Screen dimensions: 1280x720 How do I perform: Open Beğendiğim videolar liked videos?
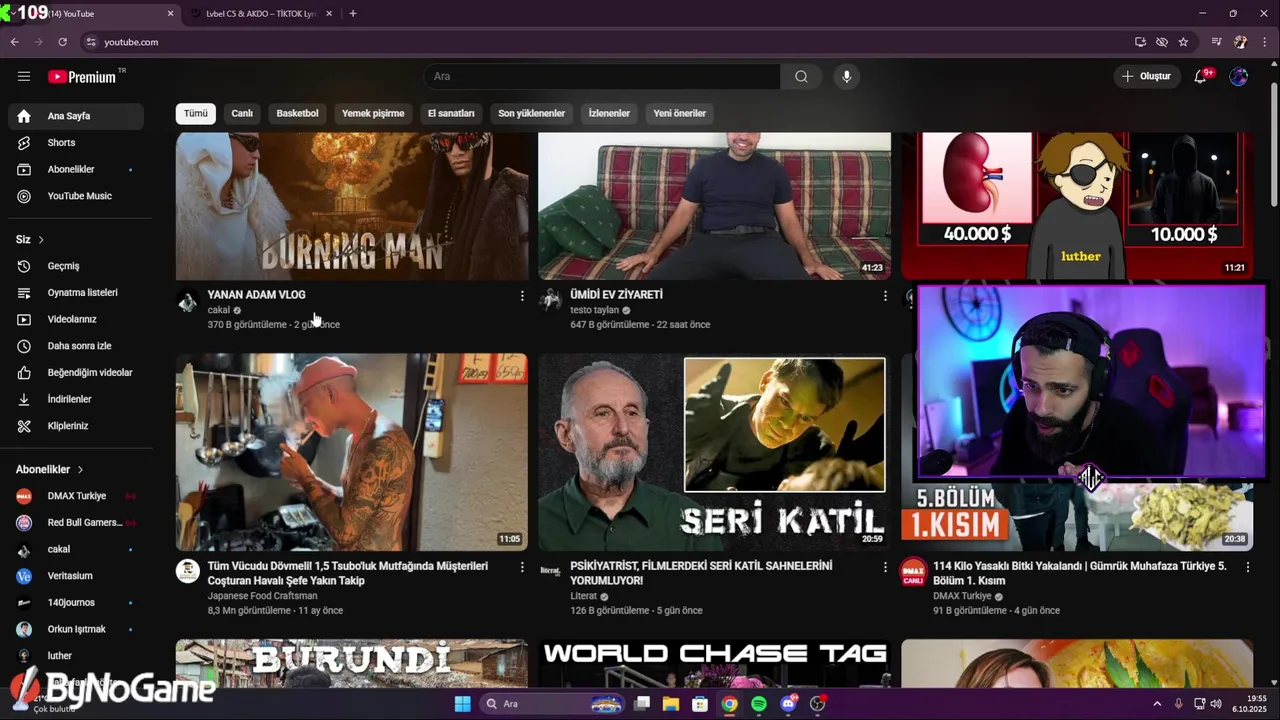(76, 373)
